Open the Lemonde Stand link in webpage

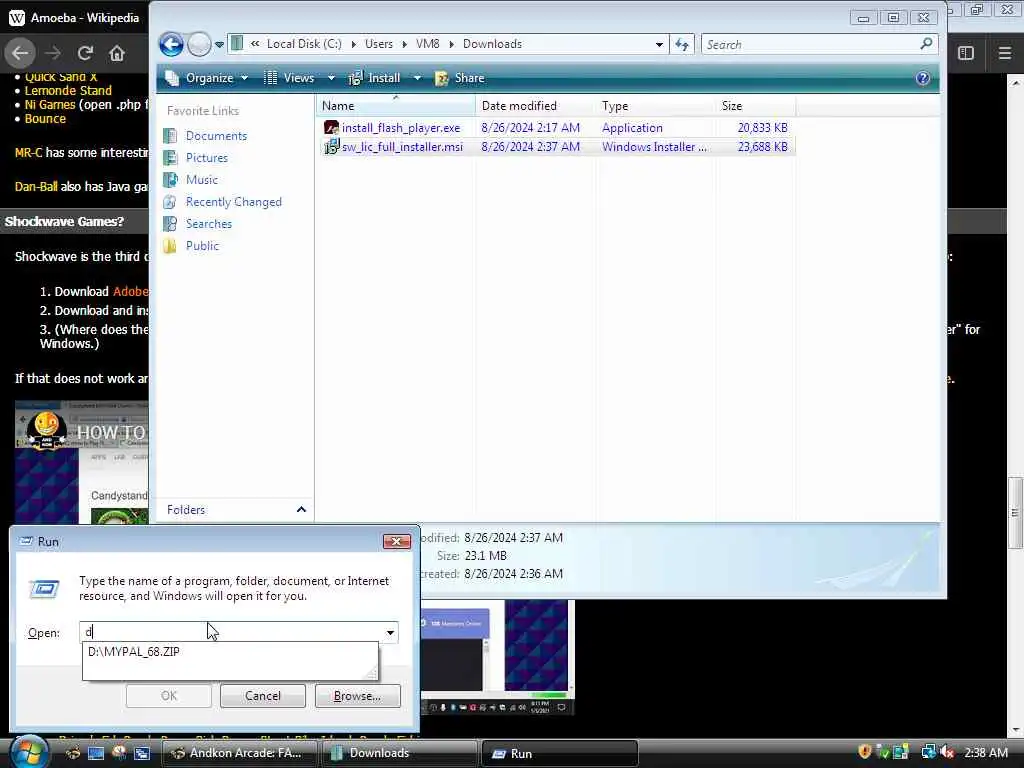(x=68, y=91)
